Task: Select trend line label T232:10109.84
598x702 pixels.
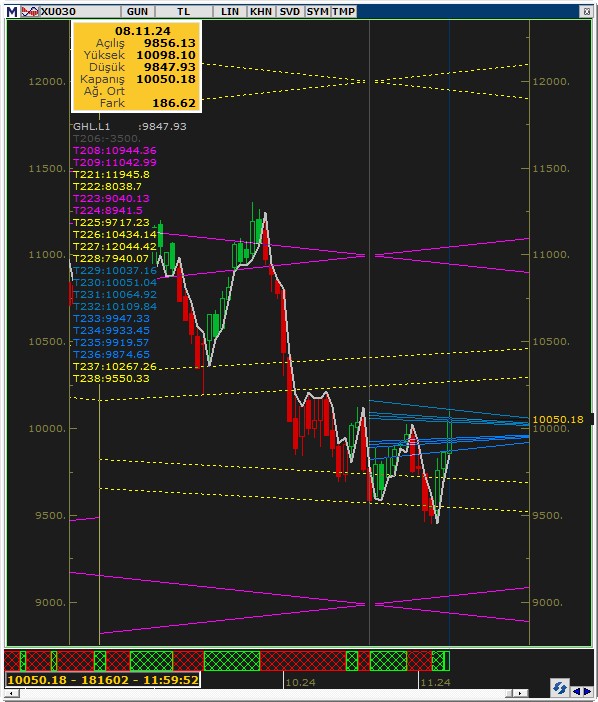Action: tap(115, 307)
